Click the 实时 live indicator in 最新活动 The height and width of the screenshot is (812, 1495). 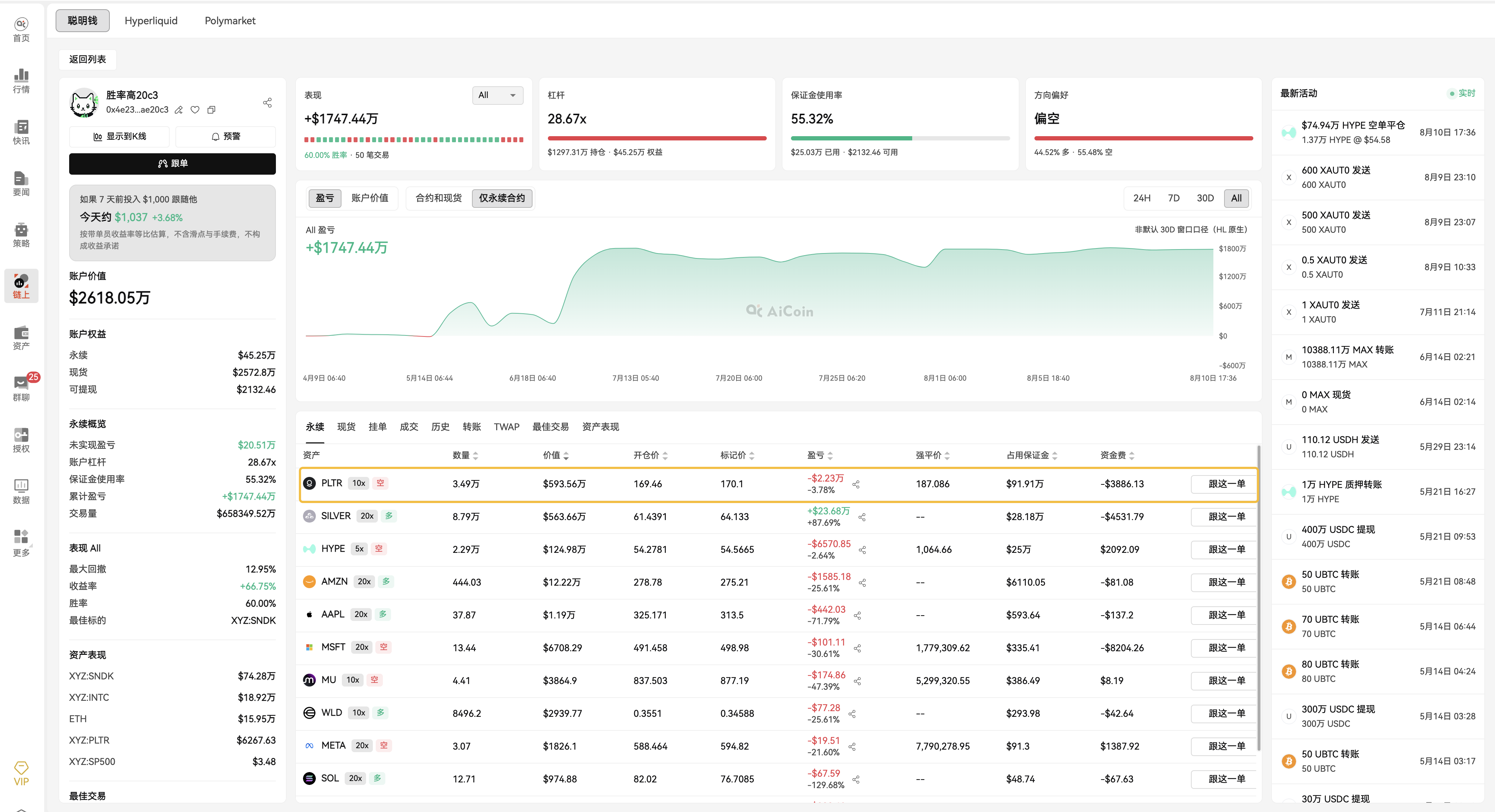(x=1462, y=93)
